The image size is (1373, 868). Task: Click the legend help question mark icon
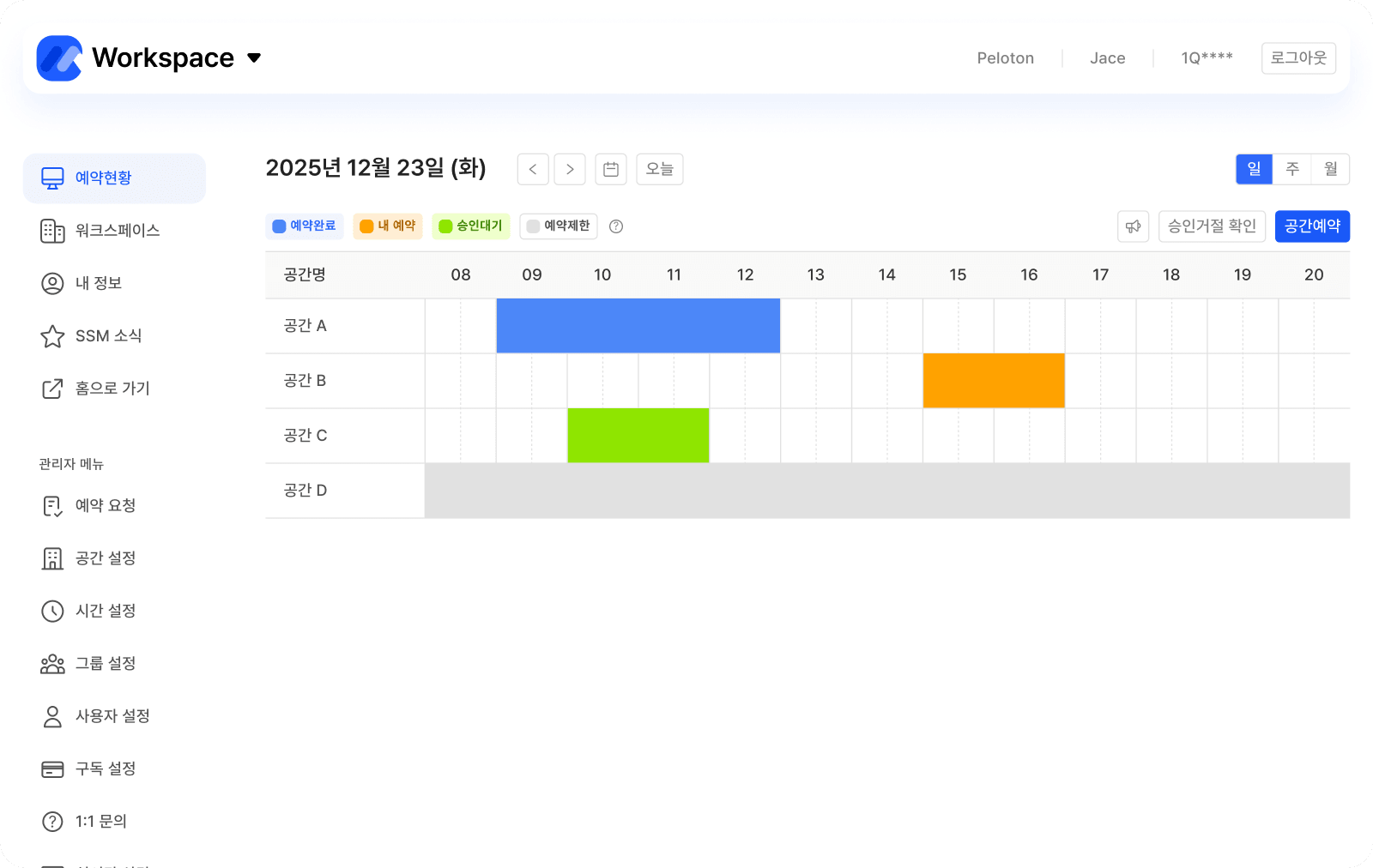pos(616,226)
